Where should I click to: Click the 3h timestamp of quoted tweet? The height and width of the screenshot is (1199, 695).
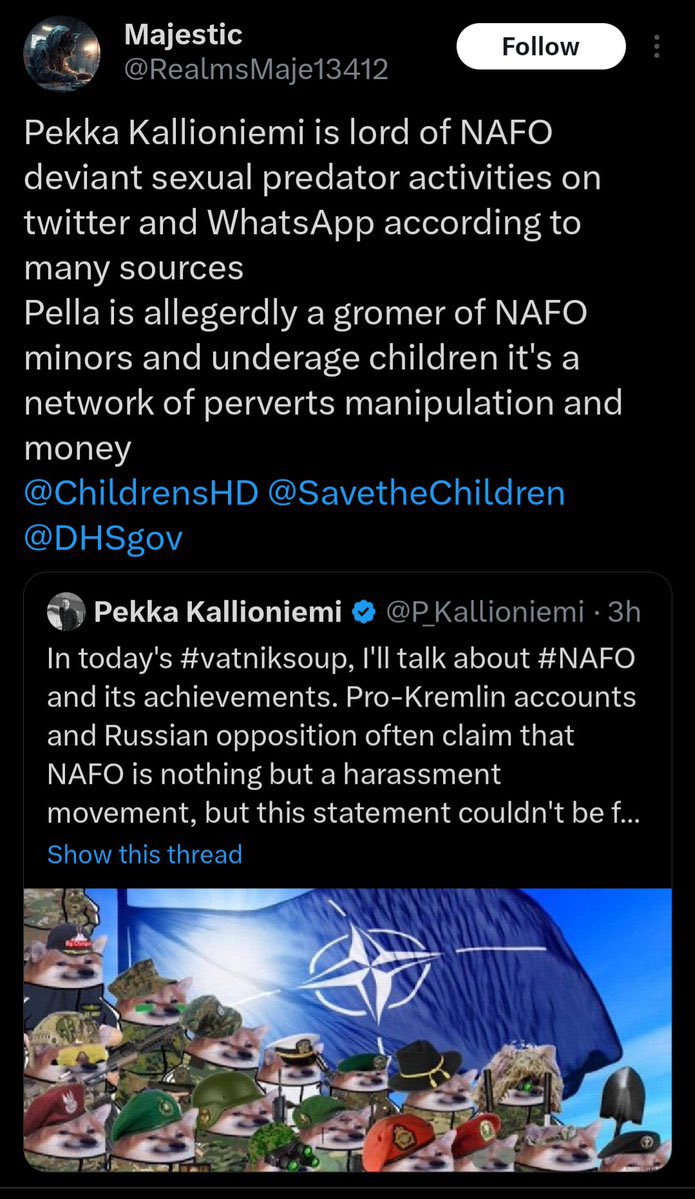point(624,612)
